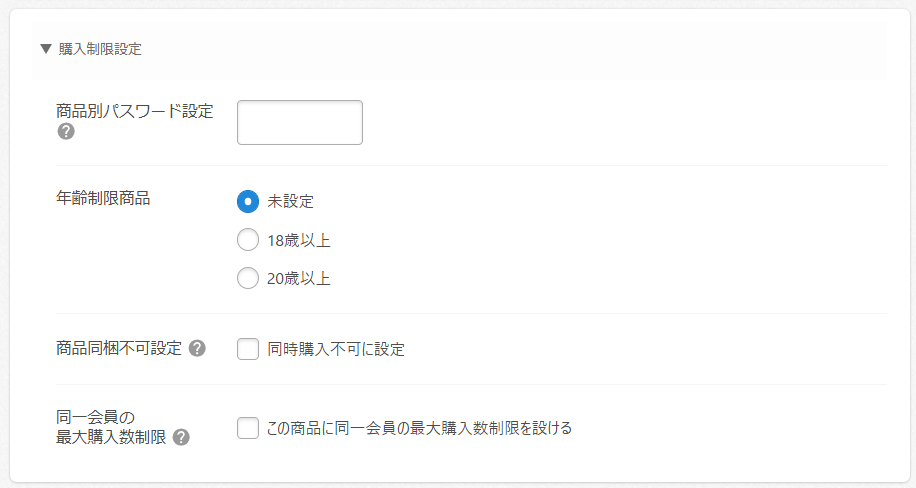Viewport: 916px width, 488px height.
Task: Click the 20歳以上 option label text
Action: tap(299, 279)
